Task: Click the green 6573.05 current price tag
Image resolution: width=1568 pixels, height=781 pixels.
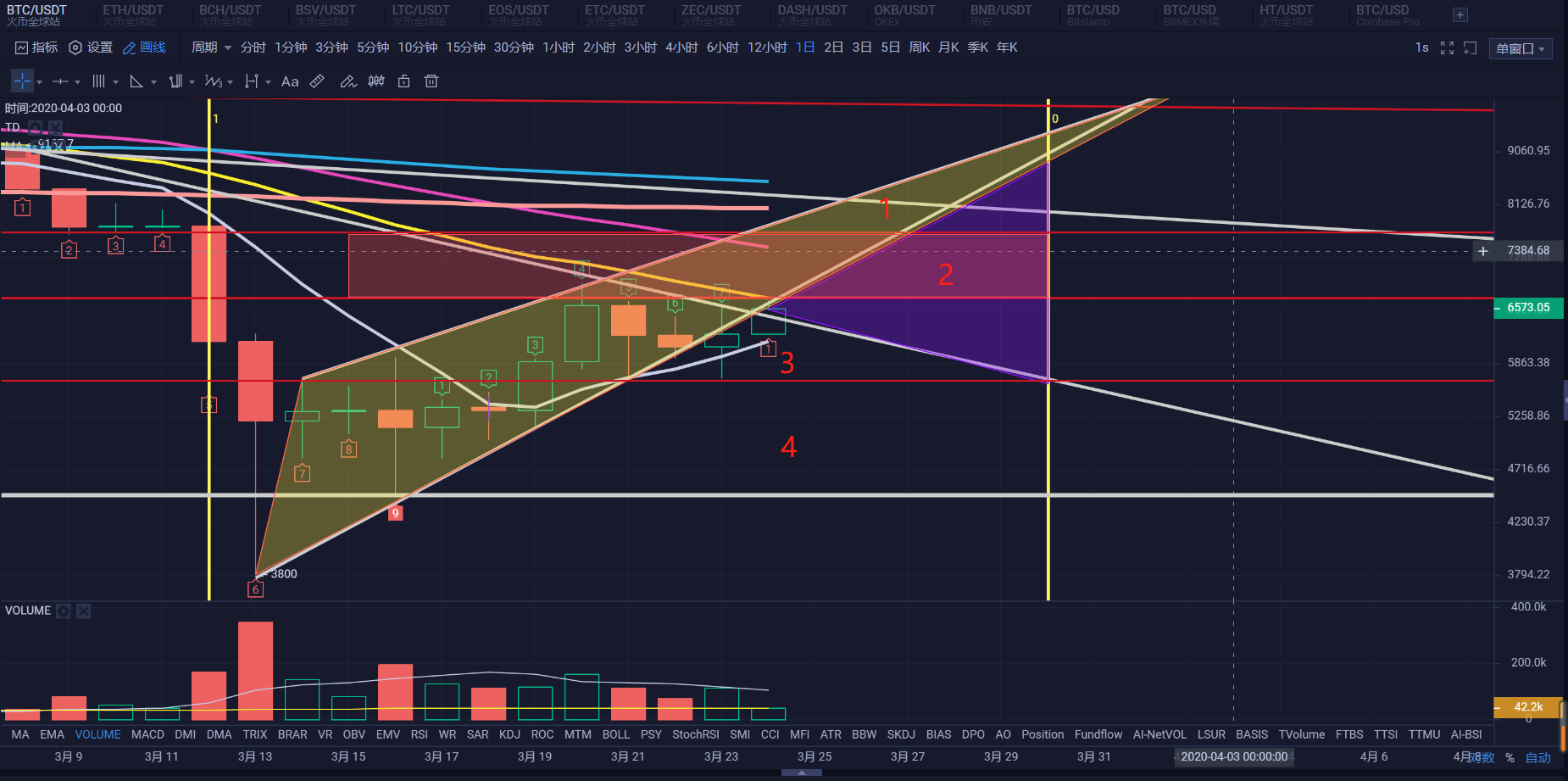Action: coord(1528,308)
